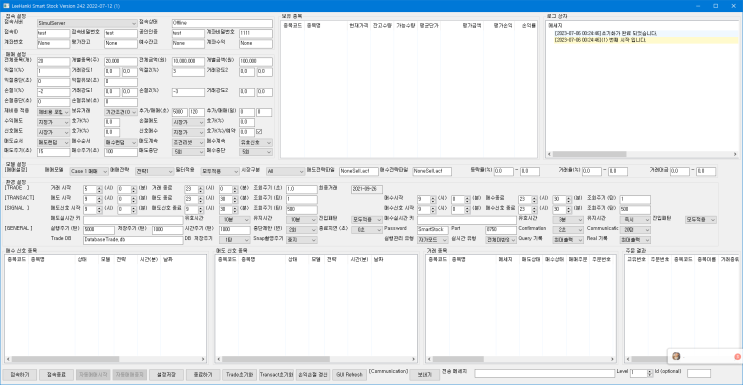Screen dimensions: 743x385
Task: Click the 개별금액 field showing 100,000
Action: click(x=256, y=62)
